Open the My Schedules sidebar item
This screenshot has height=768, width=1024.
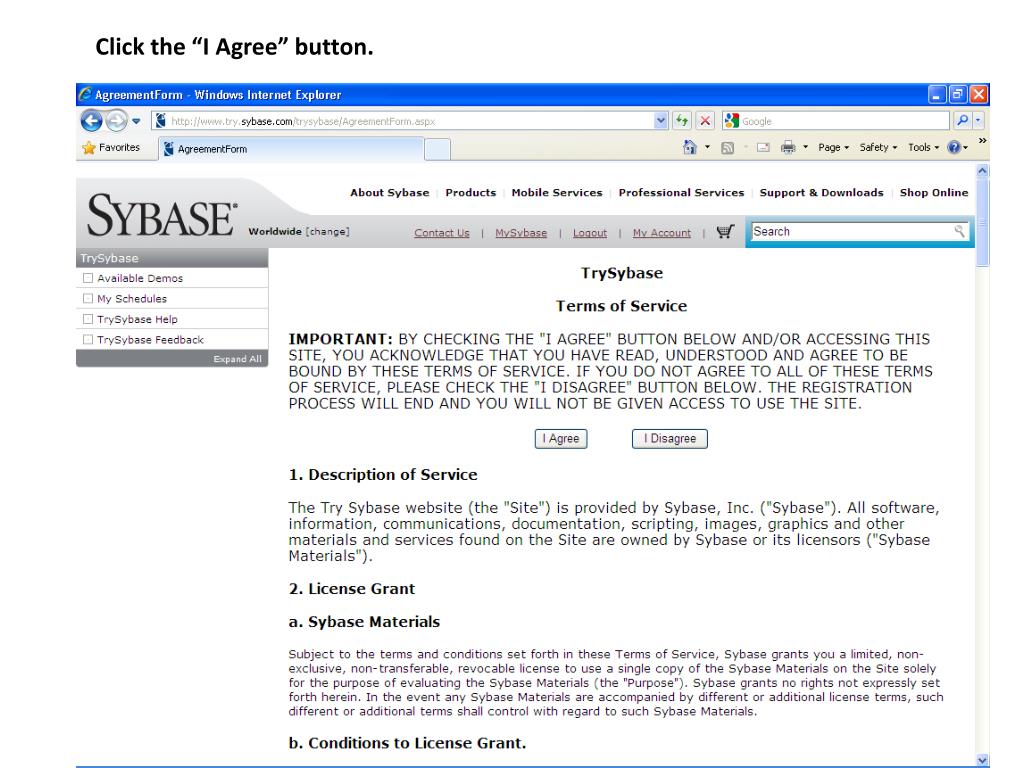click(x=132, y=298)
